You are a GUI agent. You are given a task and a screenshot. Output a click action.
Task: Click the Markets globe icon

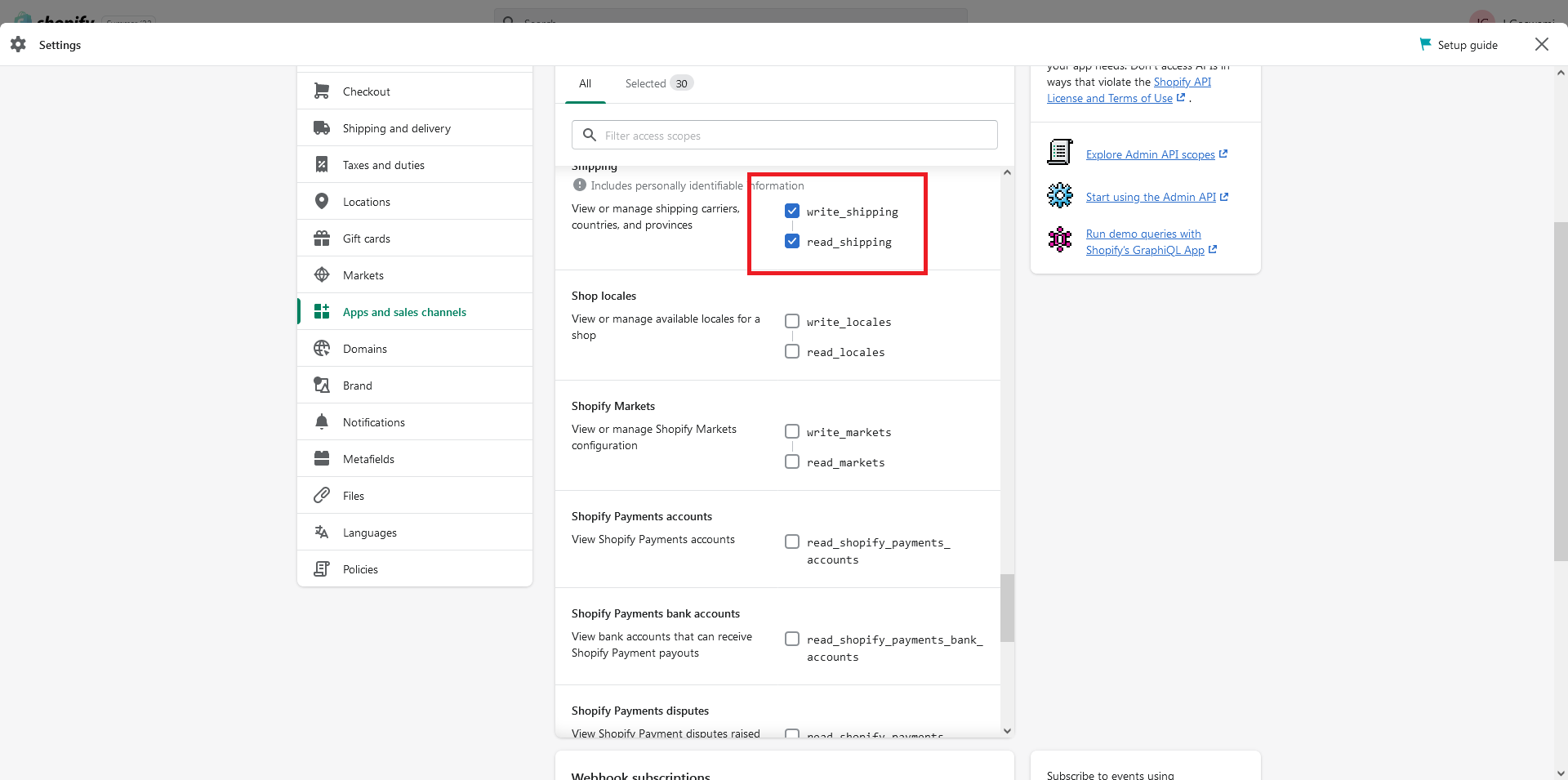click(x=322, y=275)
